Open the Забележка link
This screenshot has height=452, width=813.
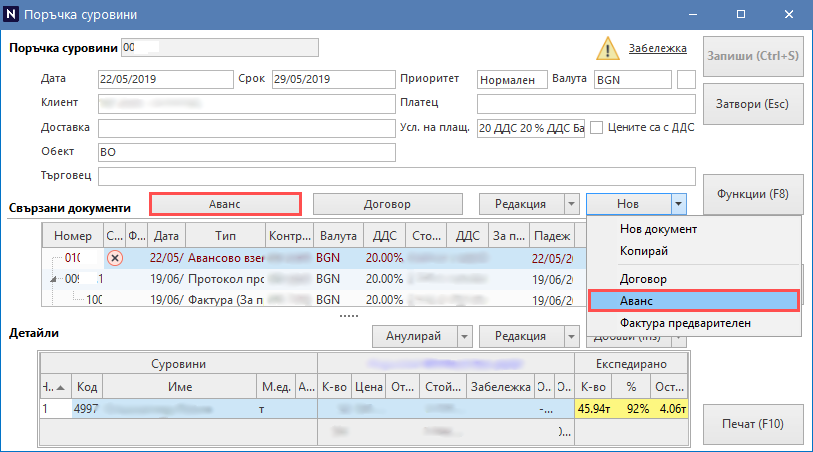click(x=657, y=48)
